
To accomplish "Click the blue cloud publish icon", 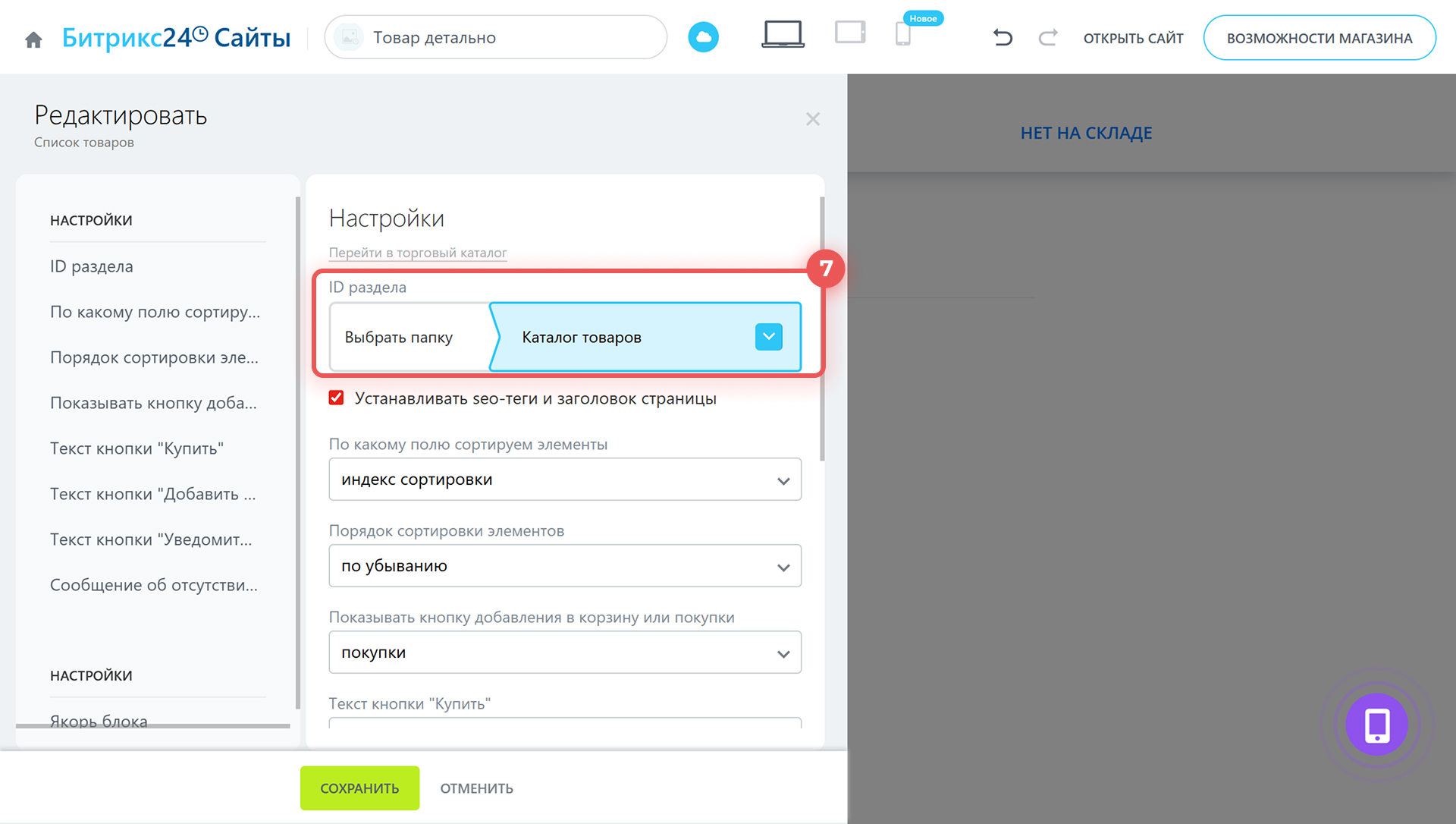I will coord(703,37).
